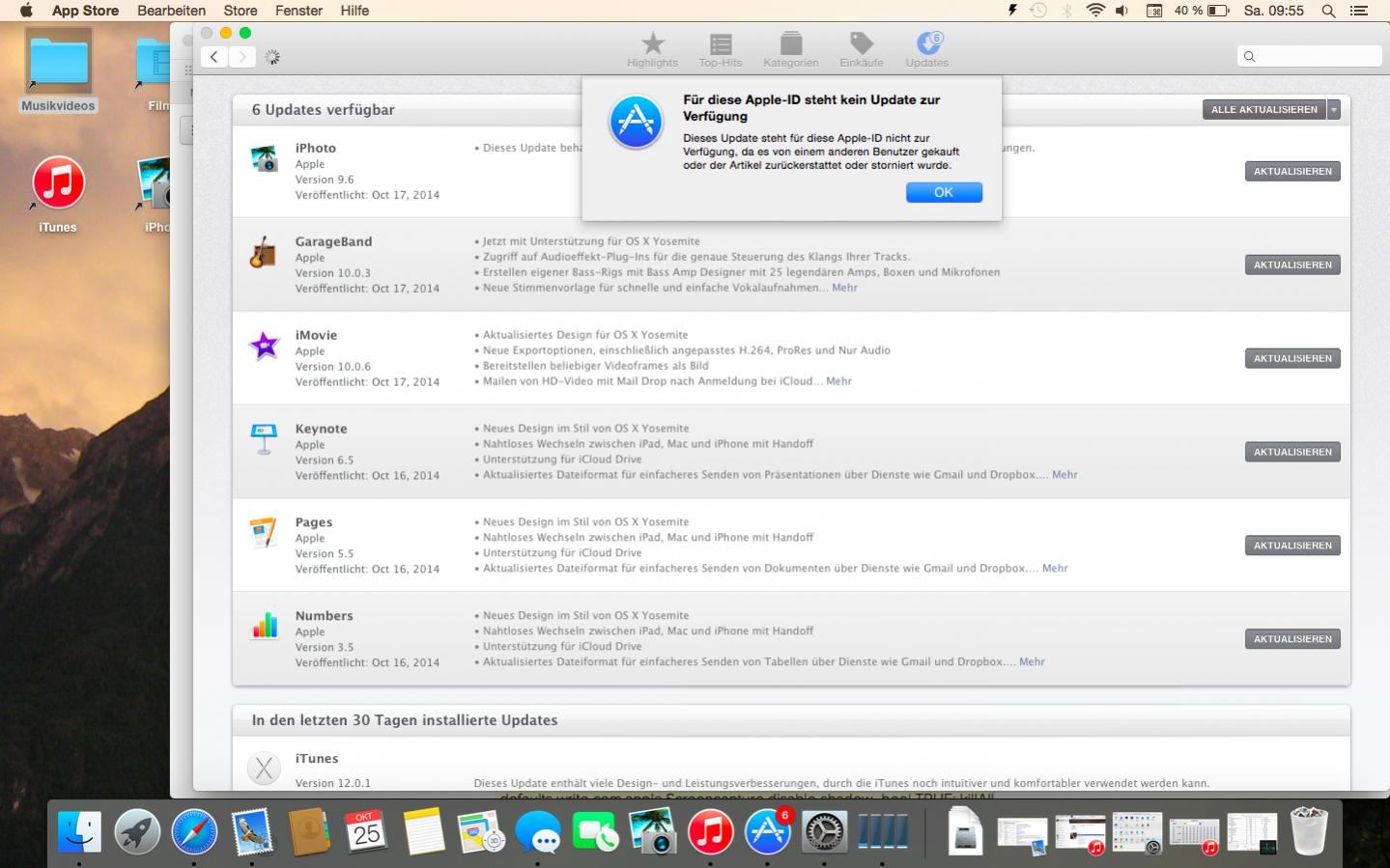Image resolution: width=1390 pixels, height=868 pixels.
Task: Click the Pages document icon
Action: click(x=264, y=532)
